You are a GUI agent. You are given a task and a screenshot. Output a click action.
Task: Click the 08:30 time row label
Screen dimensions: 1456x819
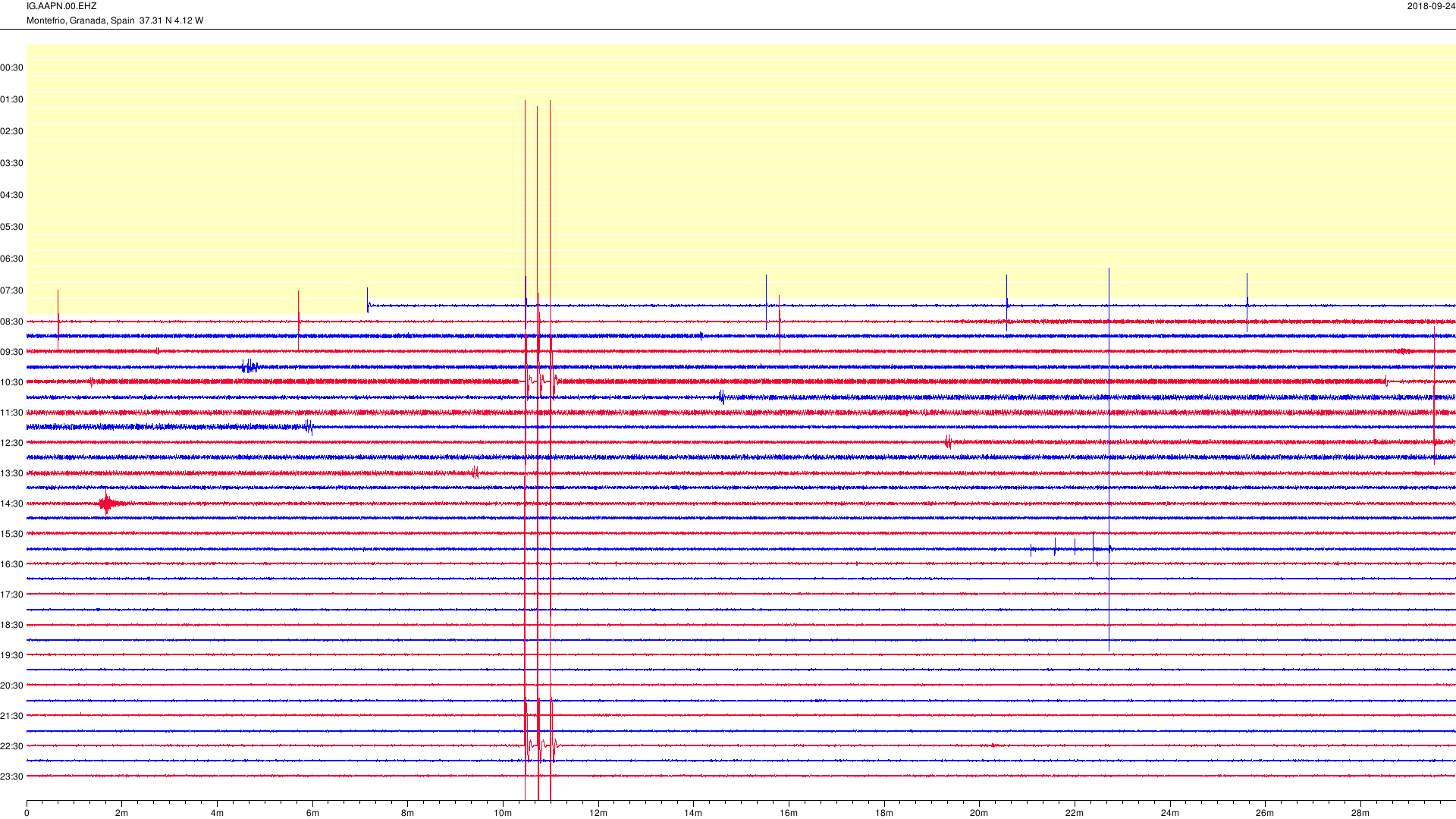tap(11, 322)
